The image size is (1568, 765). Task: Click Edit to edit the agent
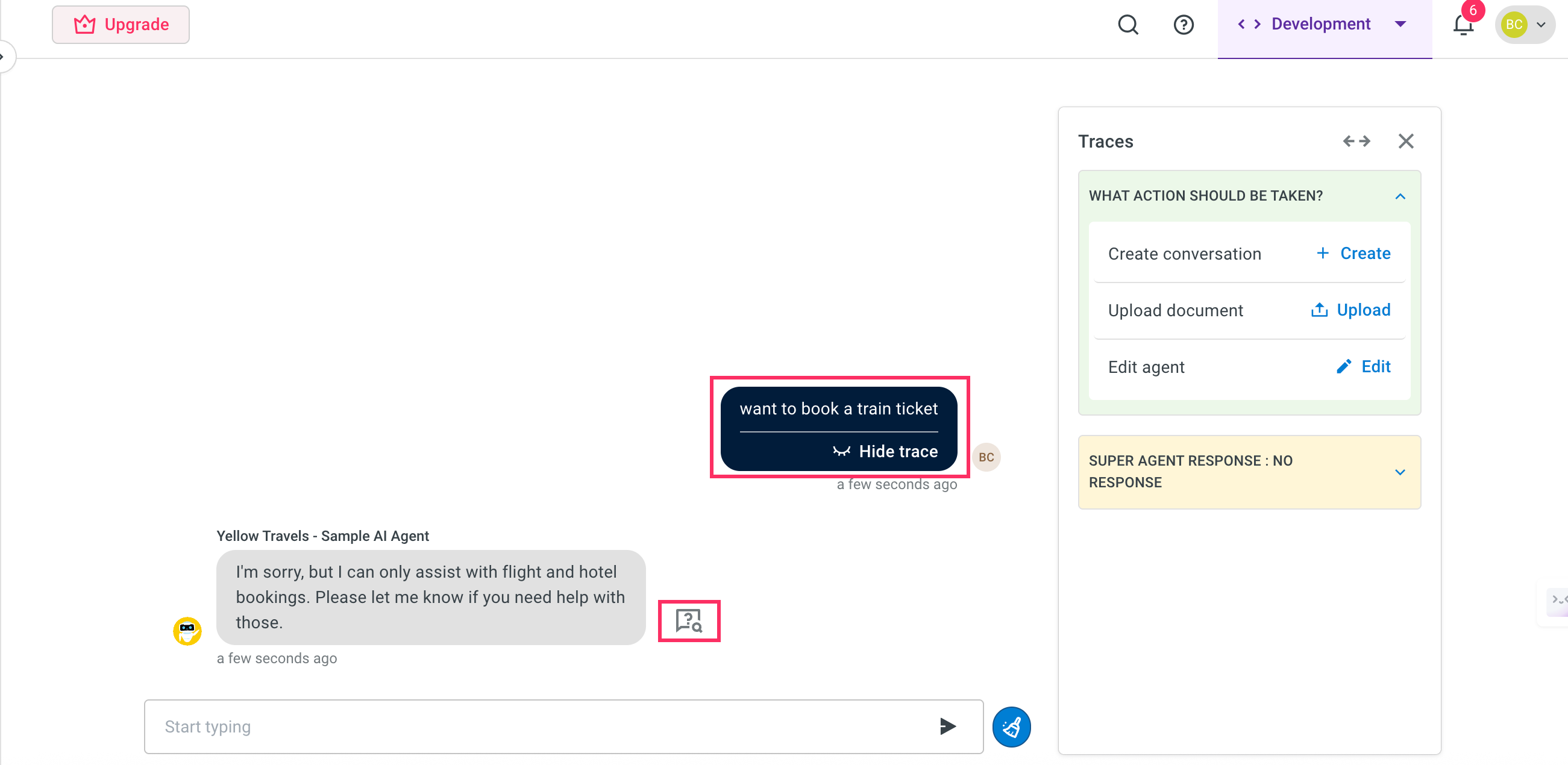point(1364,366)
